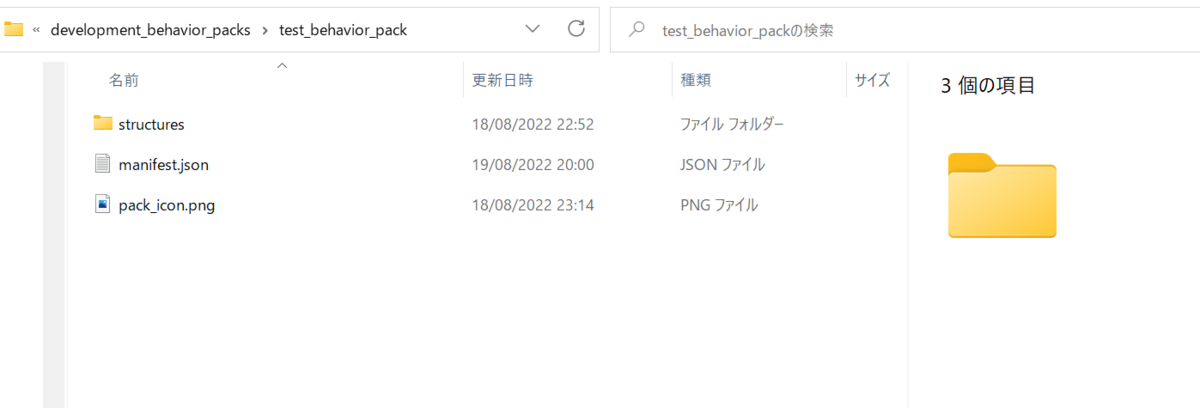Screen dimensions: 1200x408
Task: Sort by the 名前 column header
Action: (124, 80)
